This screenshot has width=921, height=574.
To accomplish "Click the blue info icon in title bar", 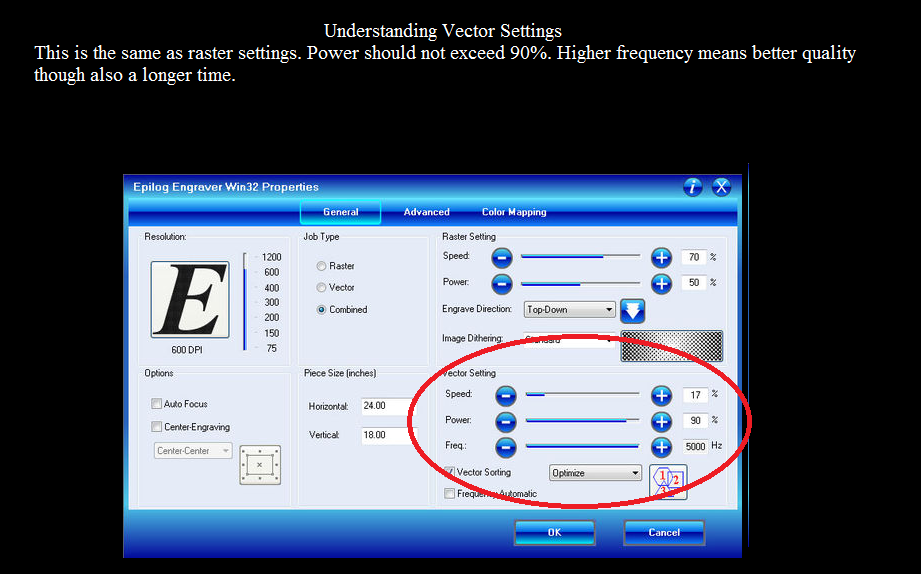I will click(693, 187).
